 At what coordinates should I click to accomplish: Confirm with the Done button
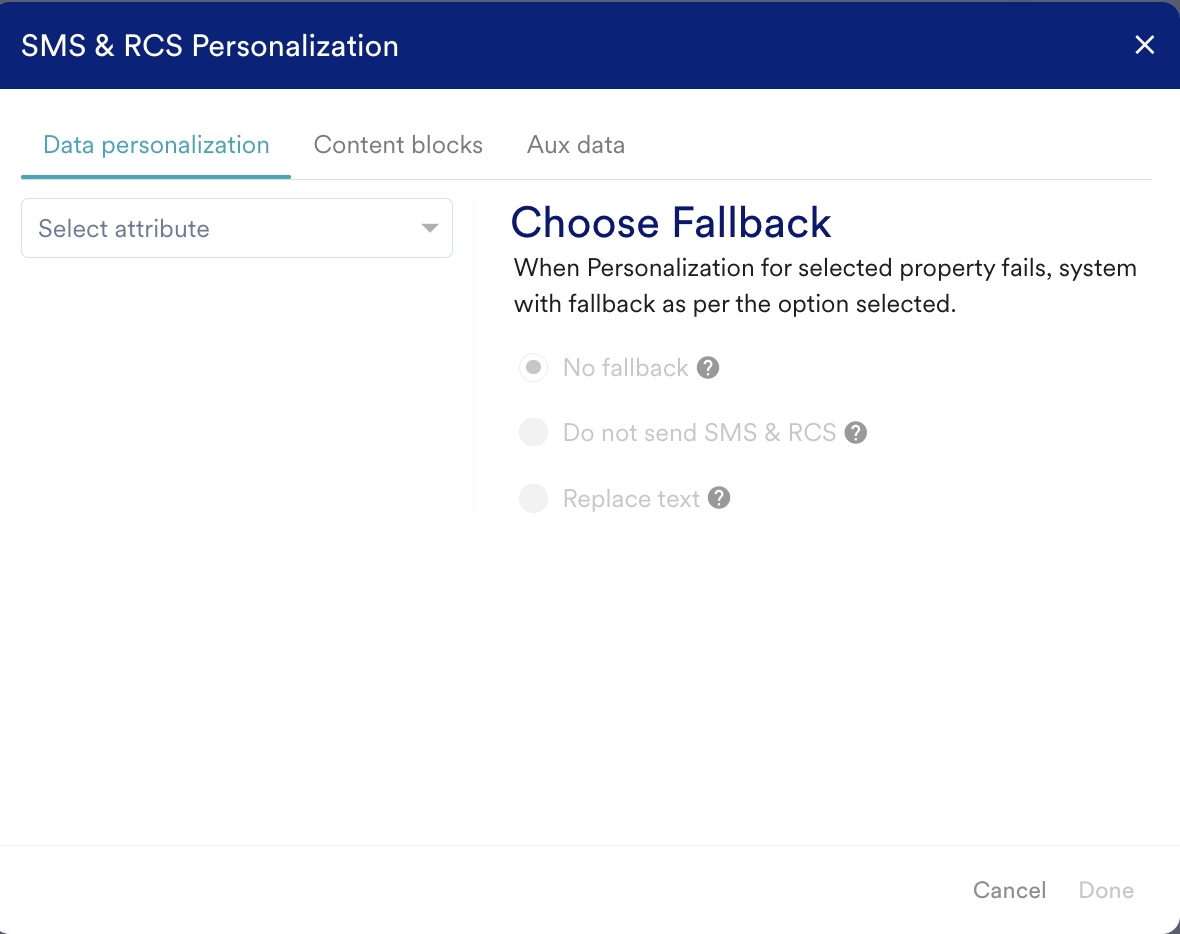click(1106, 890)
